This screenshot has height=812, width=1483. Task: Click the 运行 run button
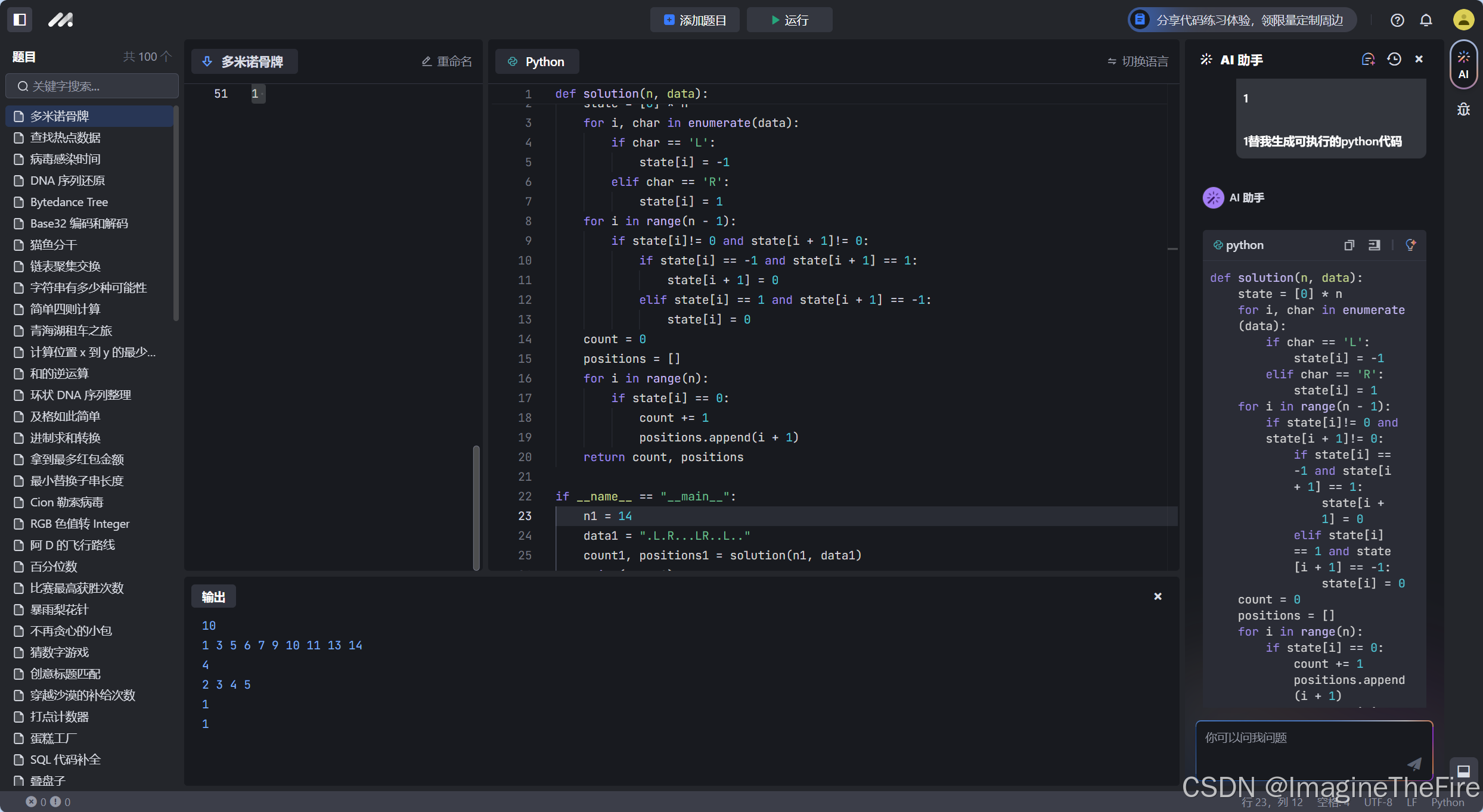[x=789, y=20]
